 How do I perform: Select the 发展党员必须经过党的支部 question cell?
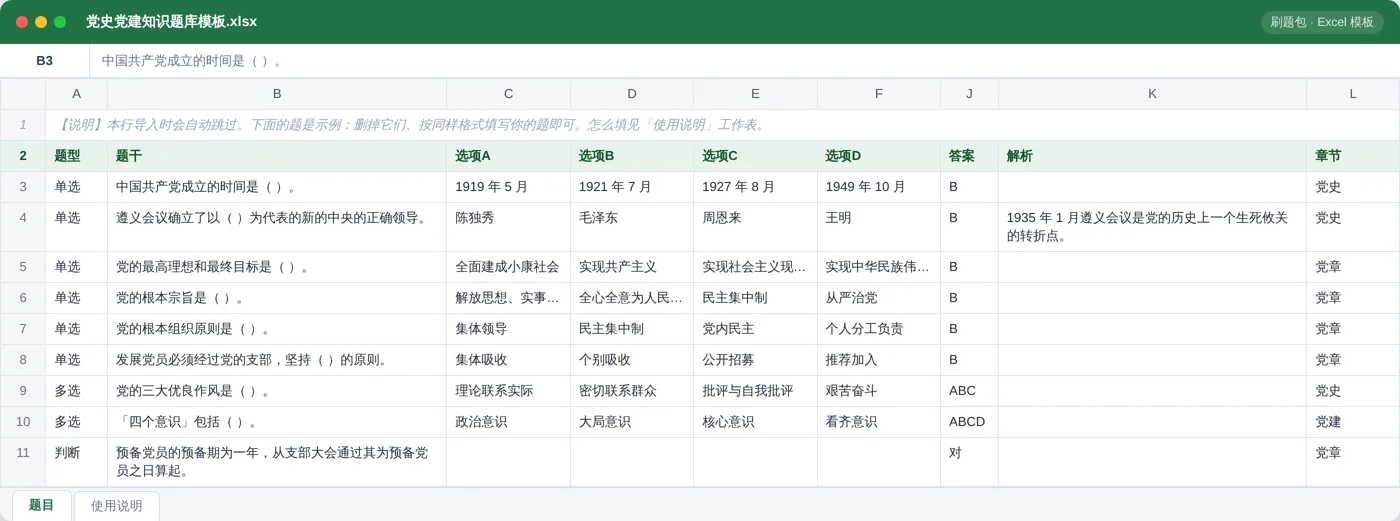(277, 360)
